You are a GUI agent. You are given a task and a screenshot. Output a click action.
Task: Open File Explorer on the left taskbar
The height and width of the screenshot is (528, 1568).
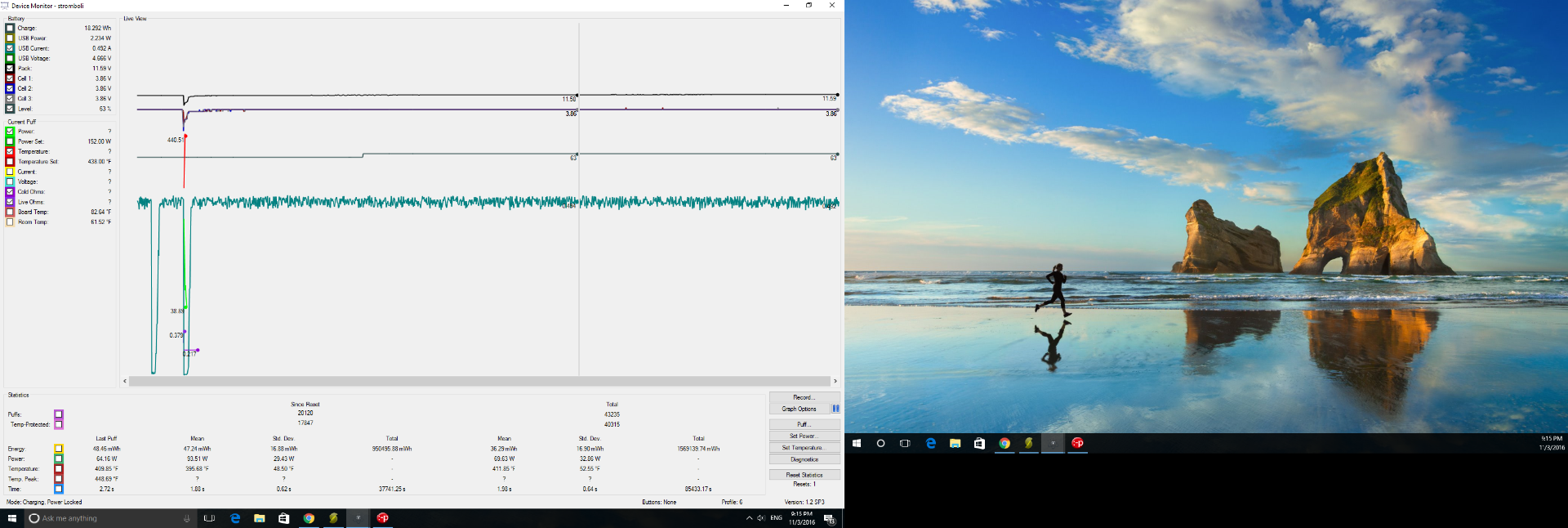coord(259,518)
